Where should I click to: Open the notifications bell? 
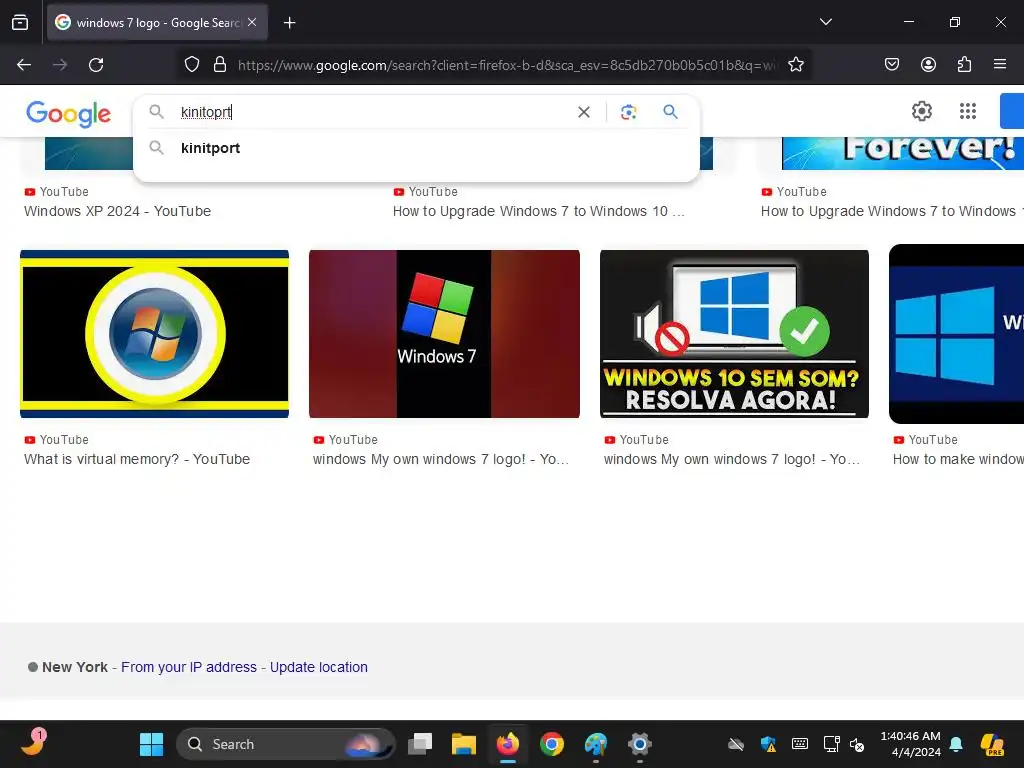(x=956, y=744)
